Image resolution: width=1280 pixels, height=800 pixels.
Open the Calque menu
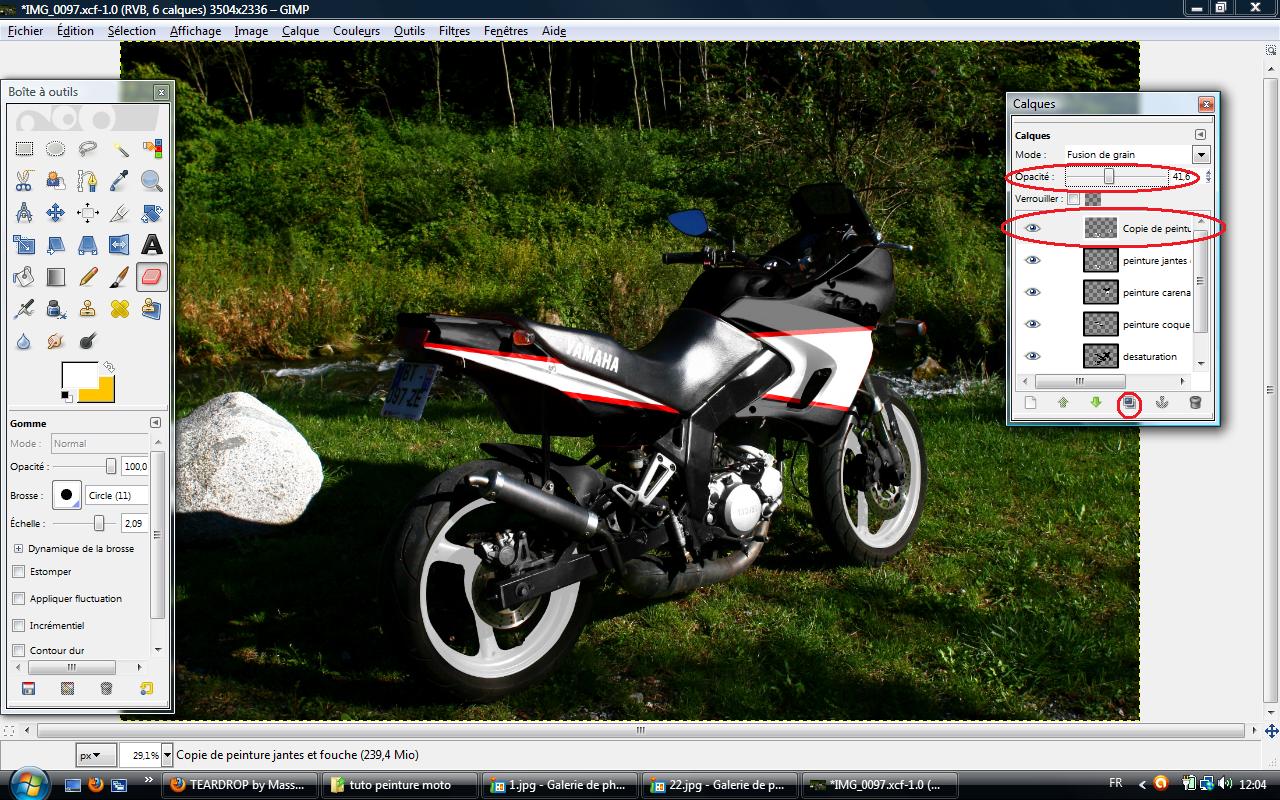point(300,31)
